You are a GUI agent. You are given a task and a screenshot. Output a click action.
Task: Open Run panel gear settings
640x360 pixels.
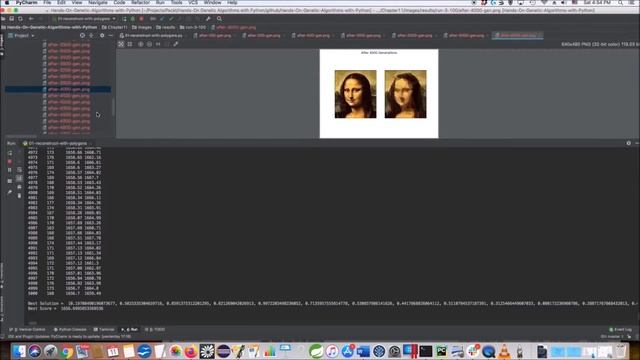(629, 143)
